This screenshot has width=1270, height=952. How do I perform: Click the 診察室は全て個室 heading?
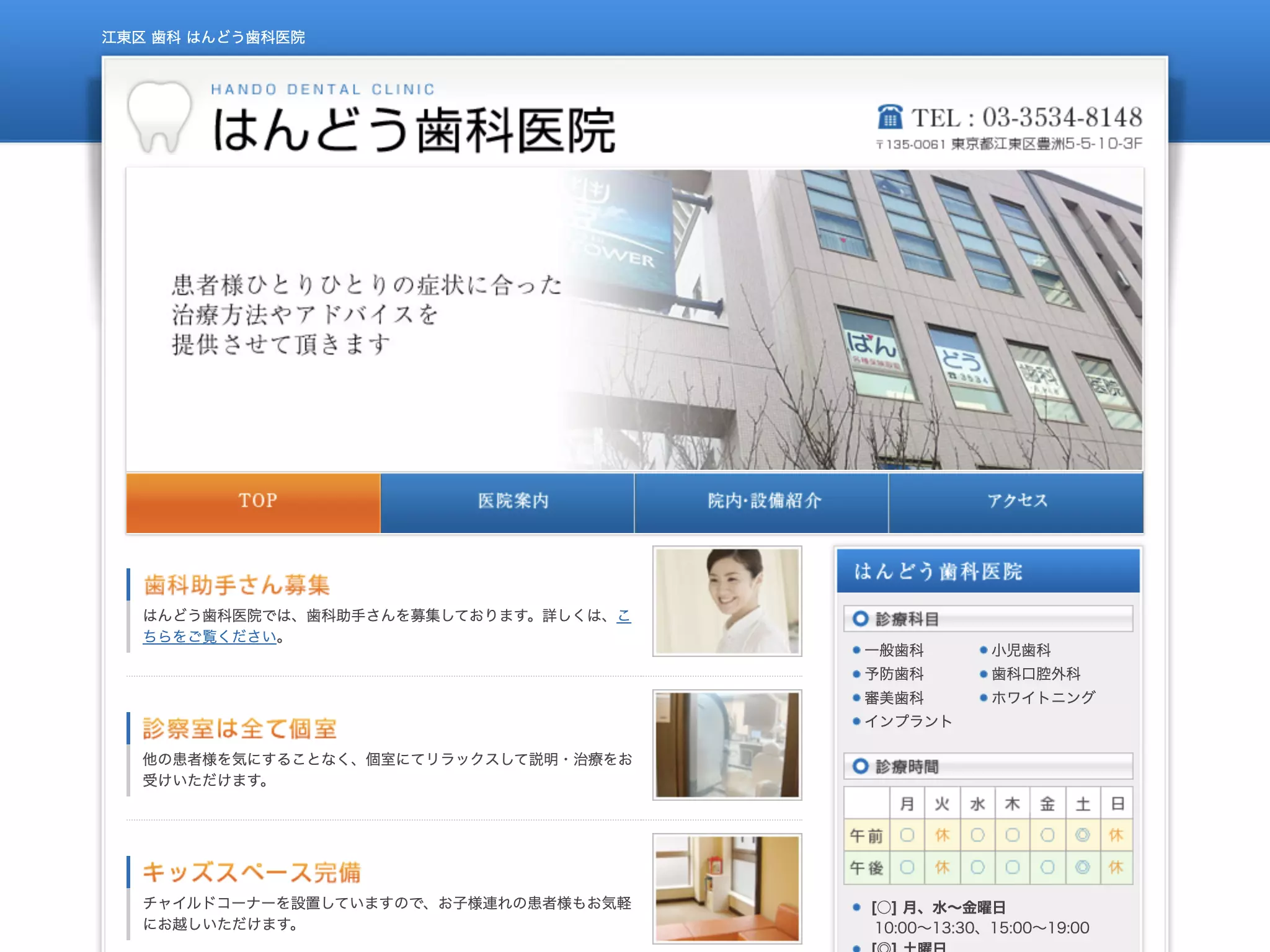[x=240, y=728]
